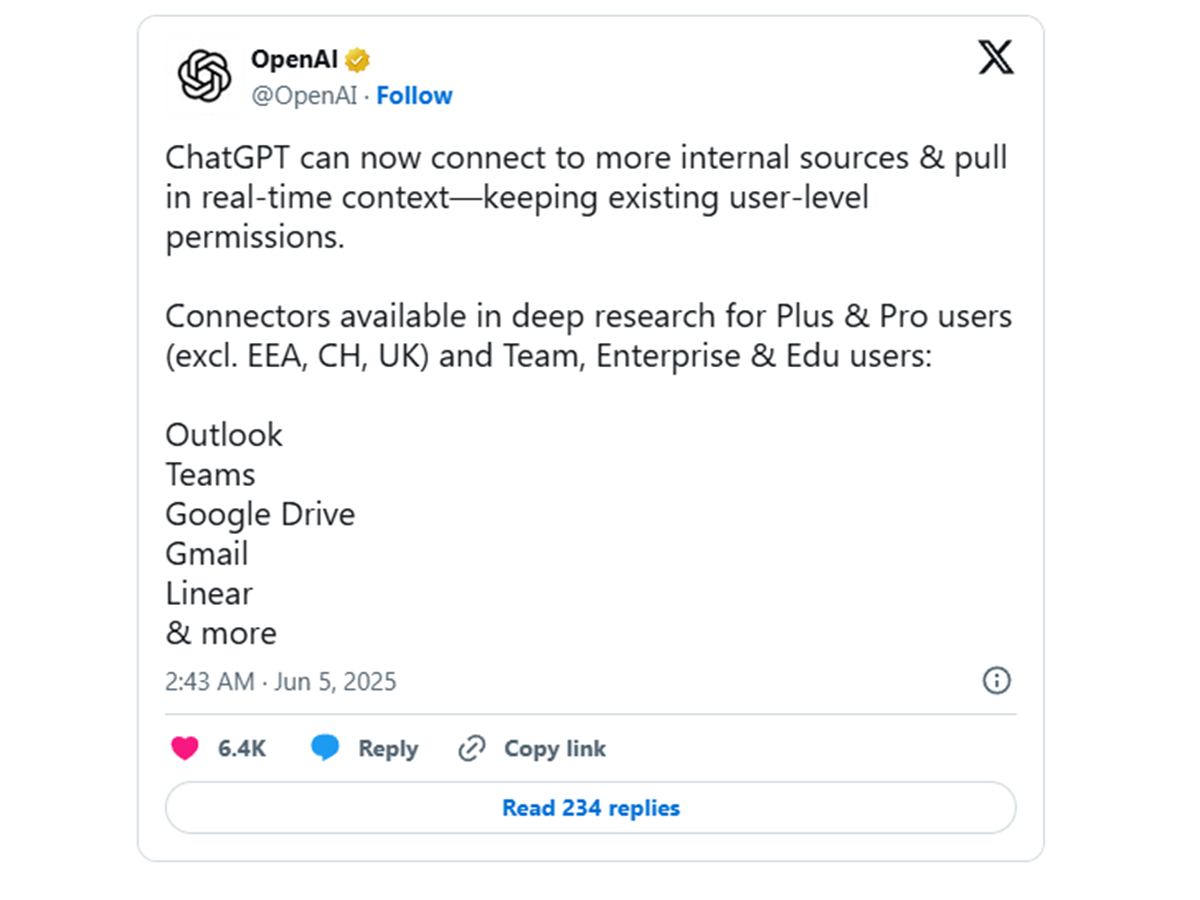Select the Copy link text
The height and width of the screenshot is (900, 1200).
coord(555,748)
